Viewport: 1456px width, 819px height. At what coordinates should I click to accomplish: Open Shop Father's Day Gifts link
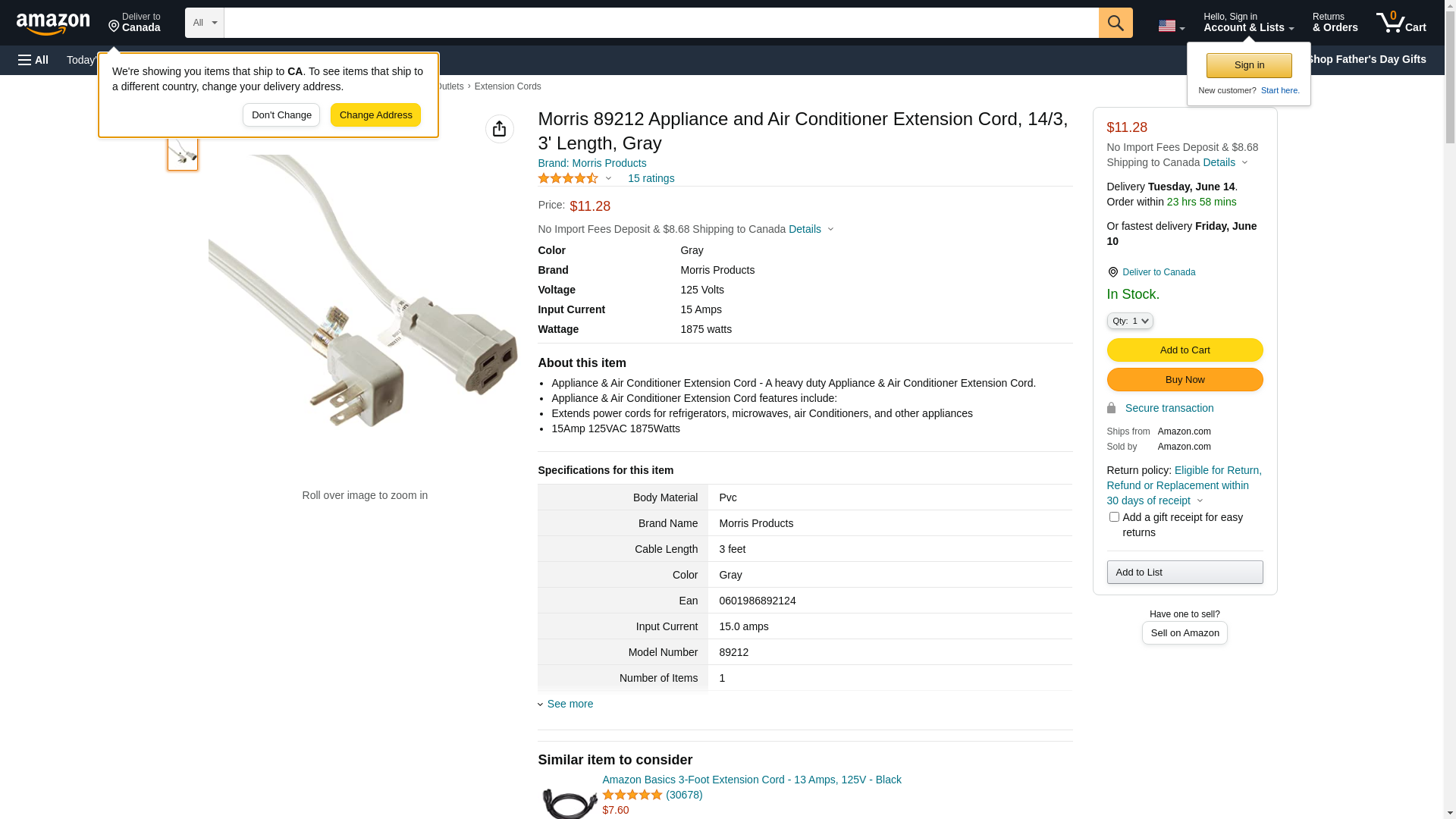tap(1366, 59)
